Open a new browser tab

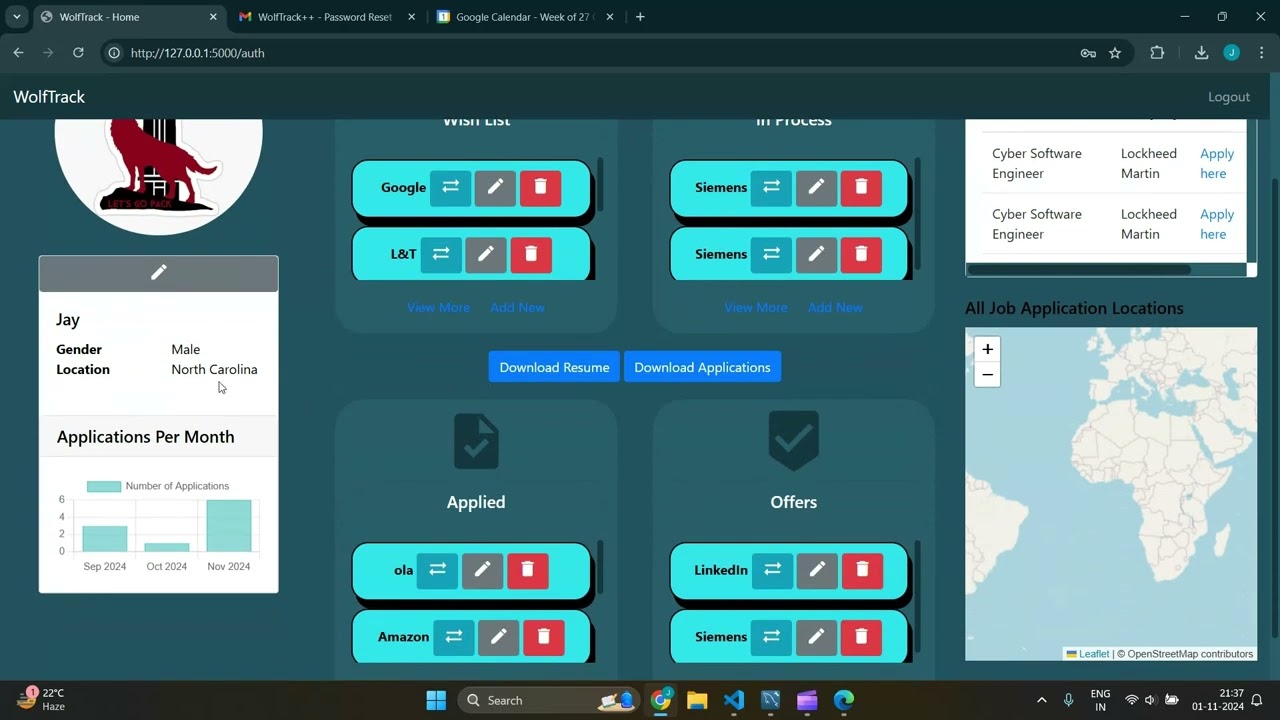(x=640, y=17)
